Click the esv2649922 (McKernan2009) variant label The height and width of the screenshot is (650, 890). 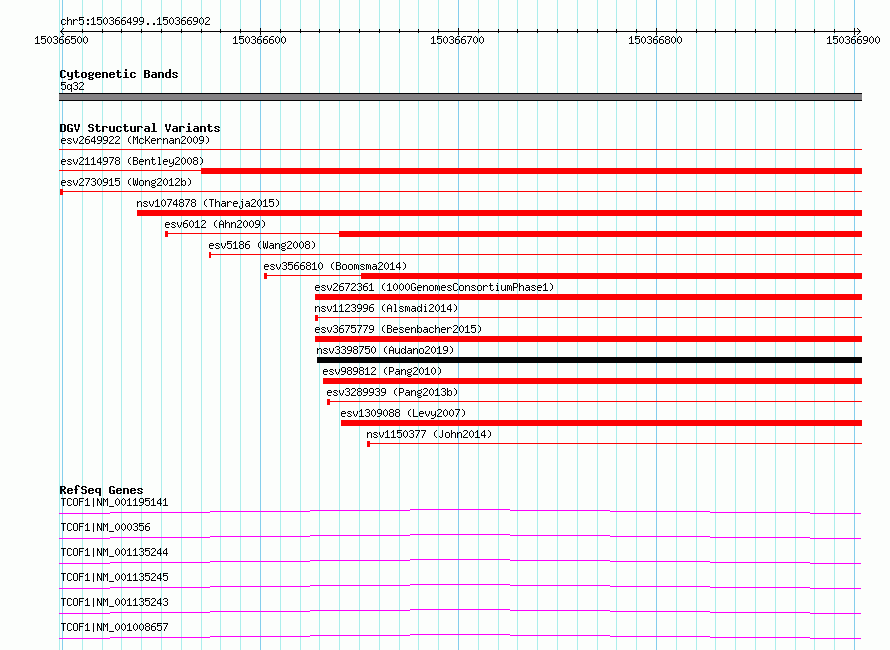(135, 140)
